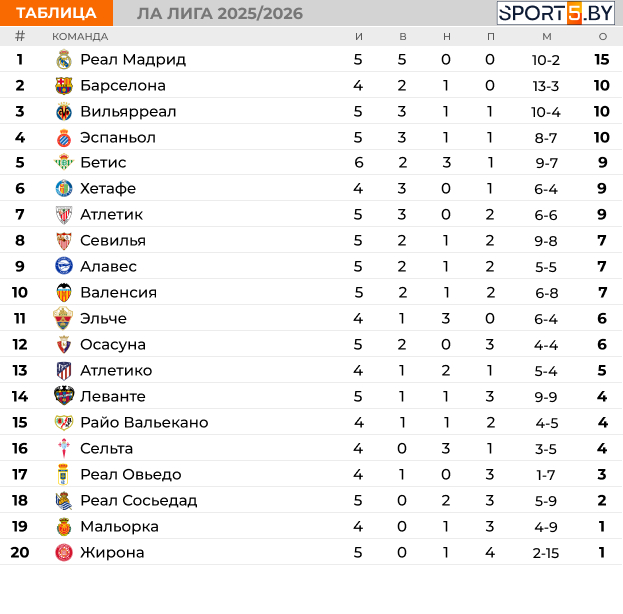The height and width of the screenshot is (614, 623).
Task: Click the Real Madrid club crest
Action: click(x=64, y=60)
